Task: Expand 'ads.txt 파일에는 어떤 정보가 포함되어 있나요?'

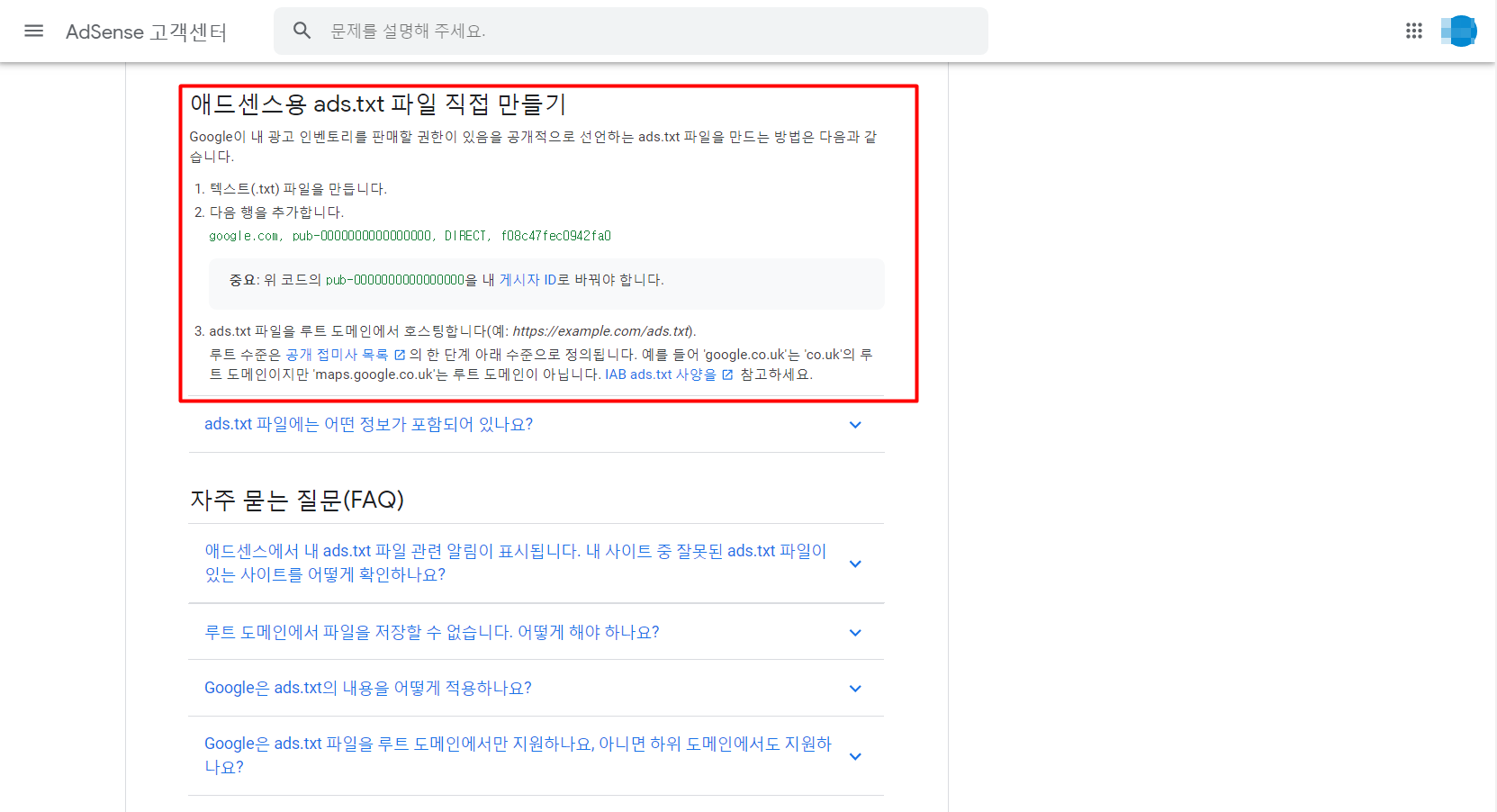Action: tap(536, 424)
